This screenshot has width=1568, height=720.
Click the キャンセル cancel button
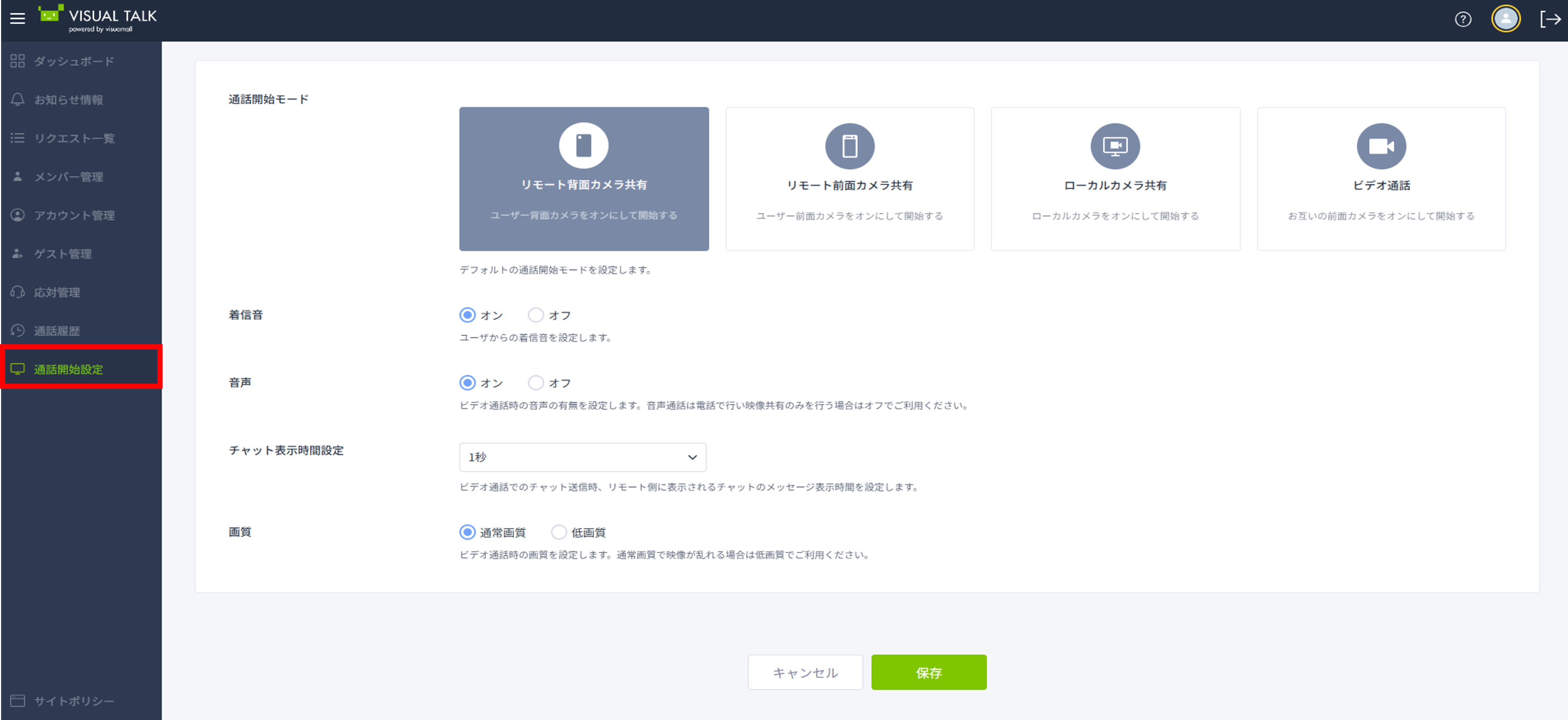coord(805,672)
